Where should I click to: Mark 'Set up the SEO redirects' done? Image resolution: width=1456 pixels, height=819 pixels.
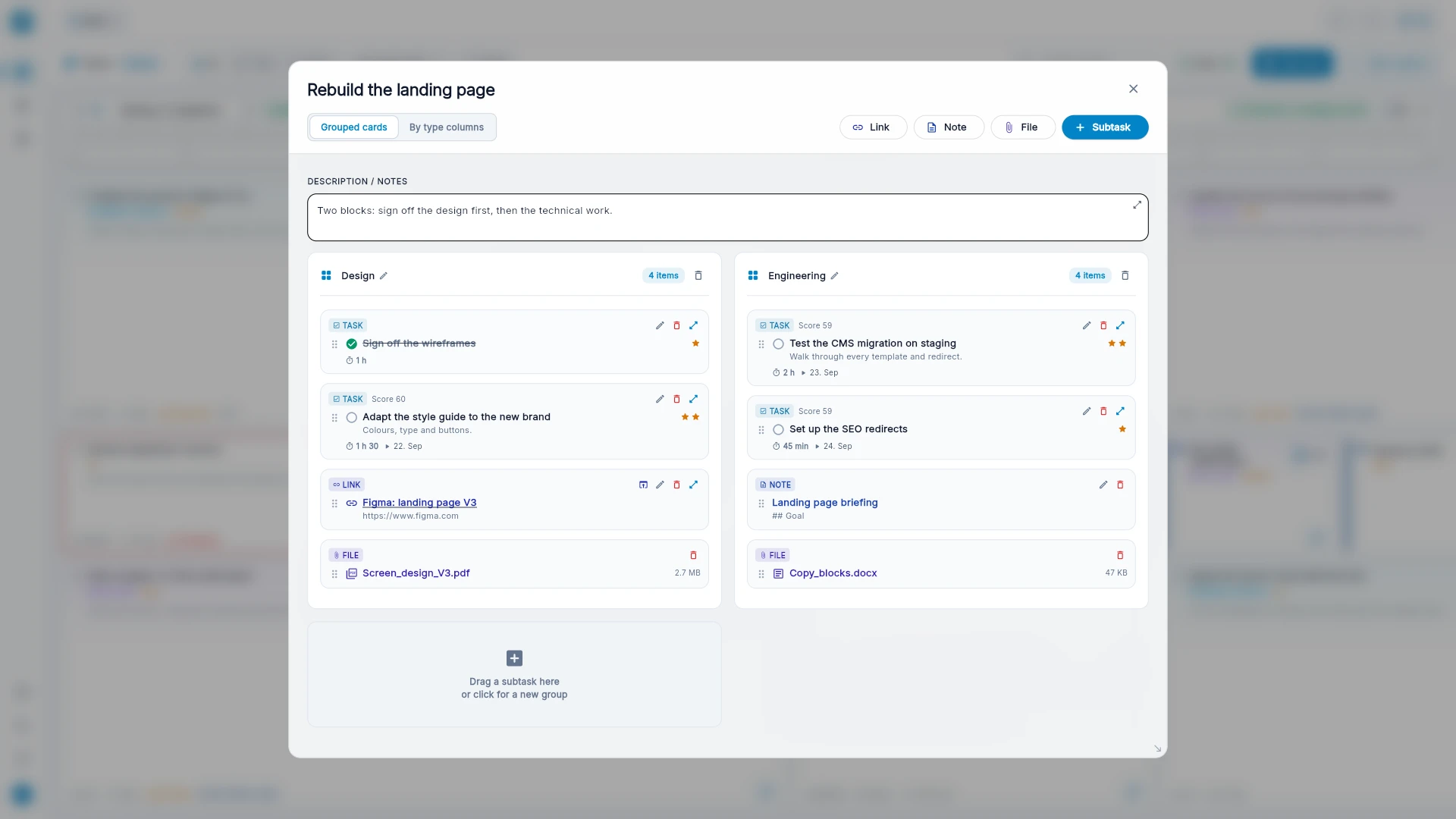[778, 429]
